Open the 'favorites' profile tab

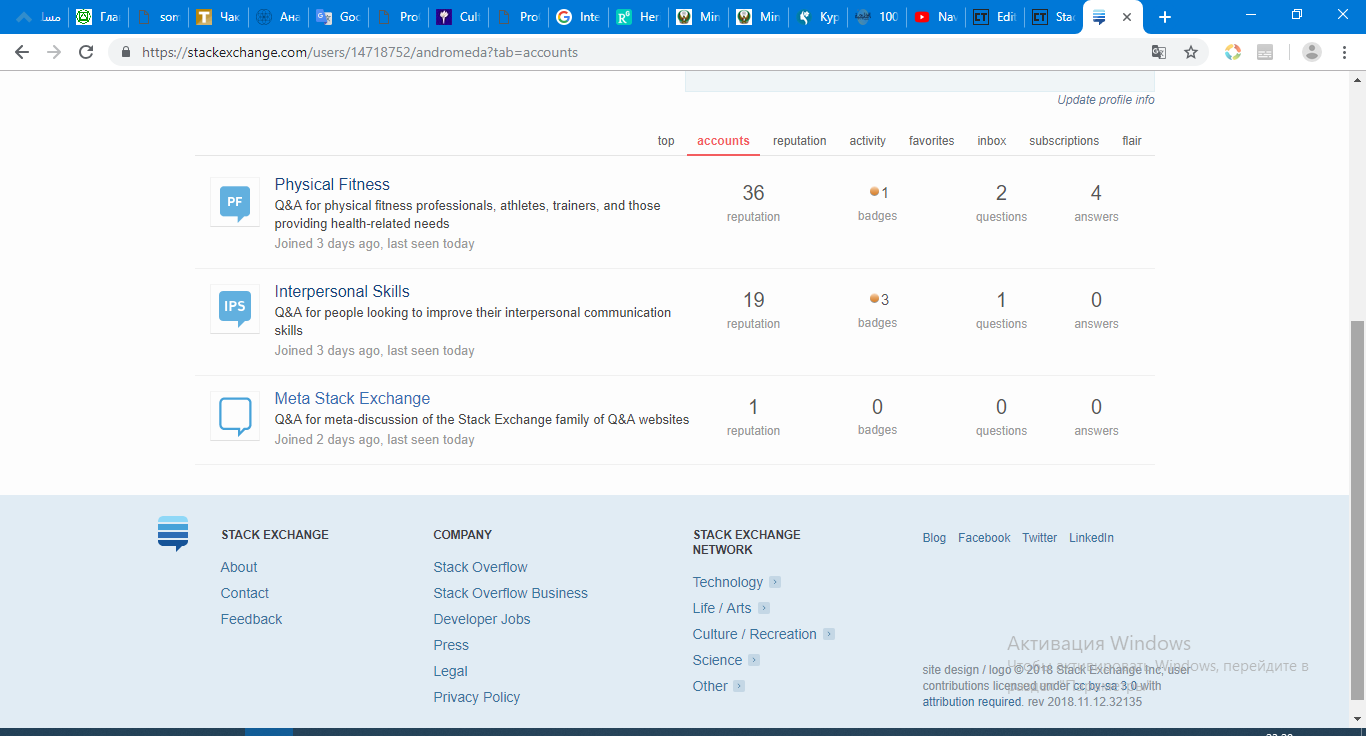click(931, 141)
